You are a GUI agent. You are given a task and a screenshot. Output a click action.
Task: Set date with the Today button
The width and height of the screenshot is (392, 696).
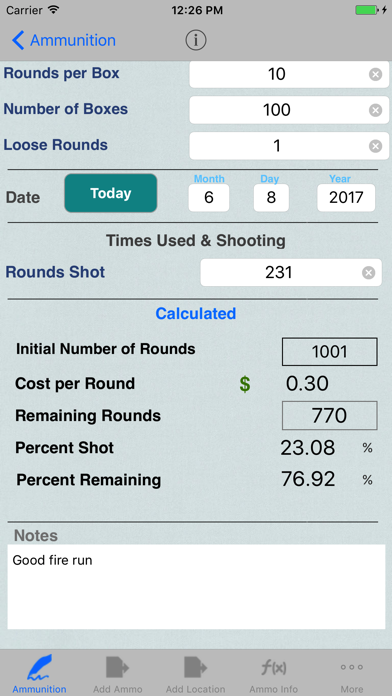coord(111,193)
